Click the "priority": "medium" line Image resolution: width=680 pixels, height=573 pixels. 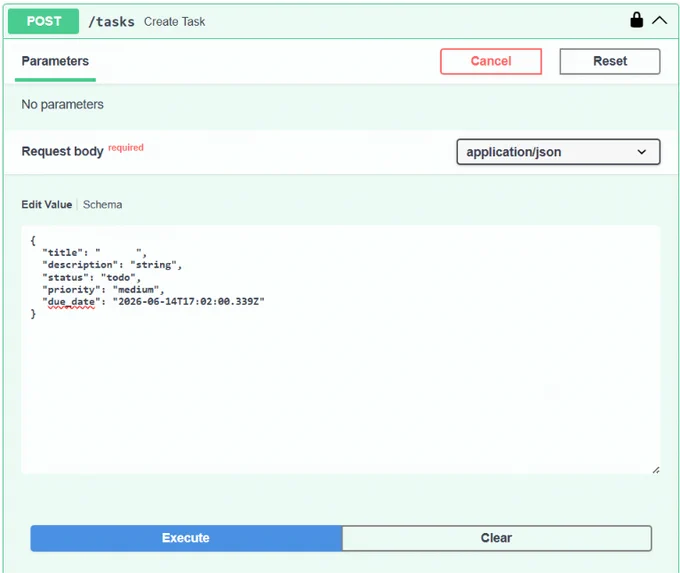point(103,289)
